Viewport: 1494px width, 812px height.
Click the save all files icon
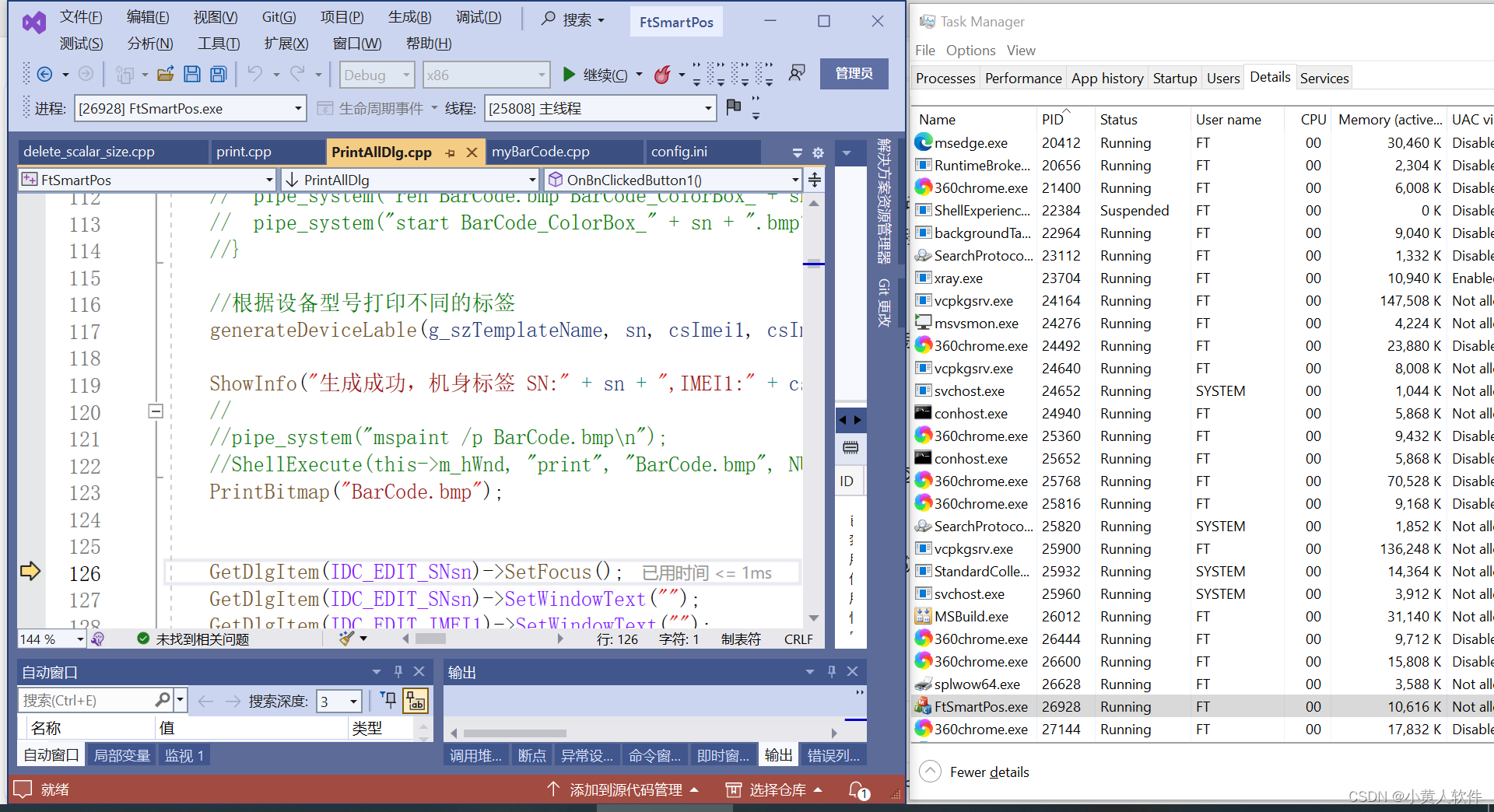tap(219, 75)
